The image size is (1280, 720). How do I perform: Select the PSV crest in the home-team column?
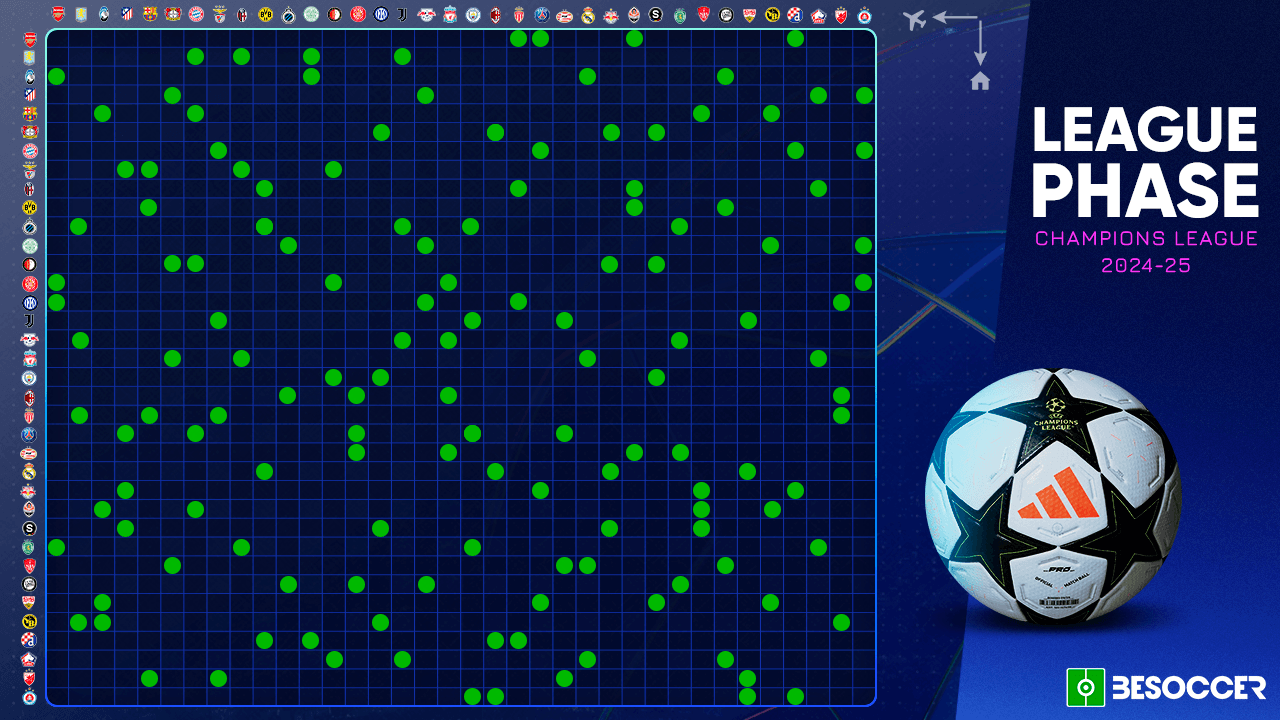point(29,453)
